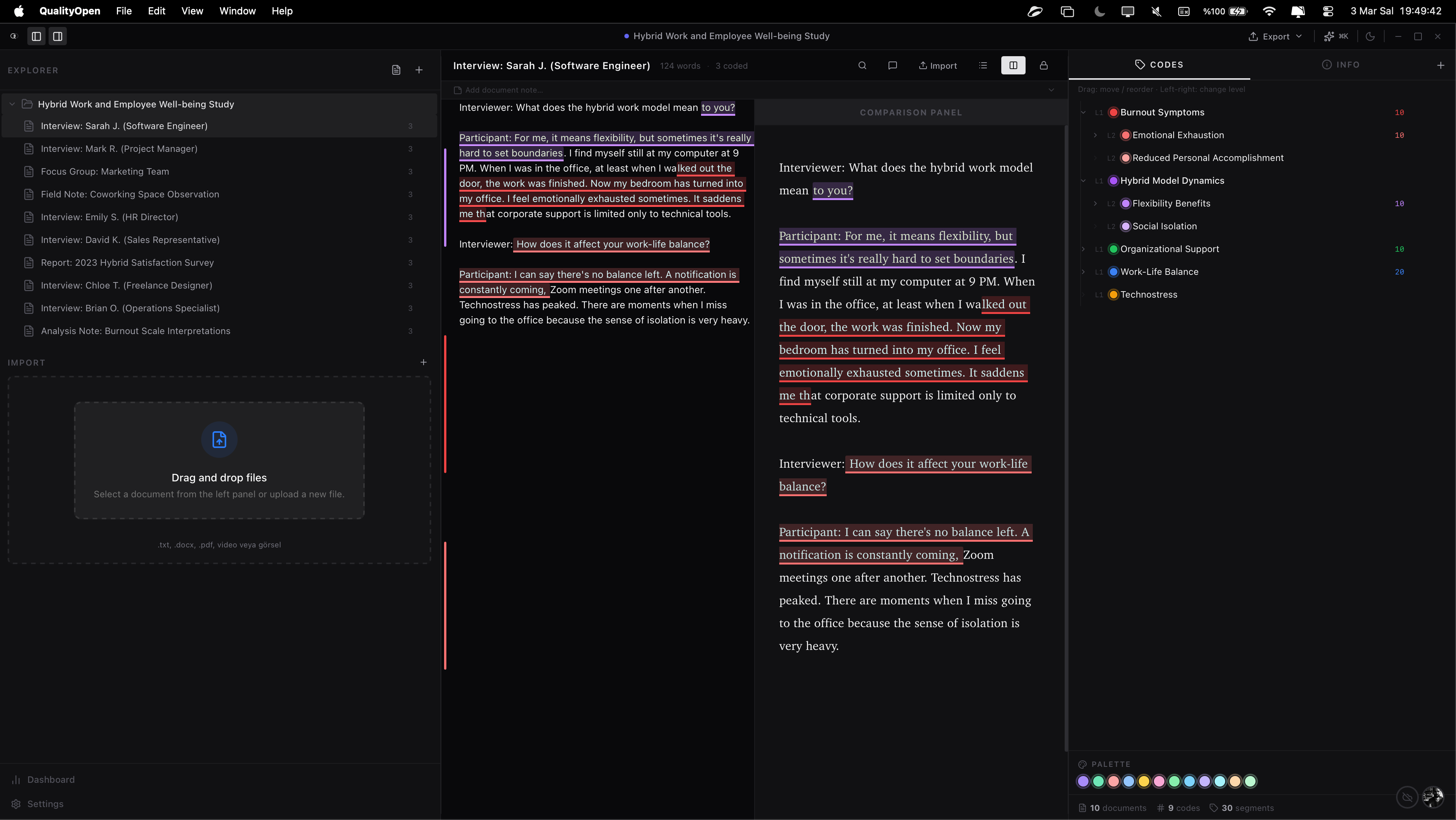The image size is (1456, 820).
Task: Click the plus icon in Import section
Action: tap(423, 362)
